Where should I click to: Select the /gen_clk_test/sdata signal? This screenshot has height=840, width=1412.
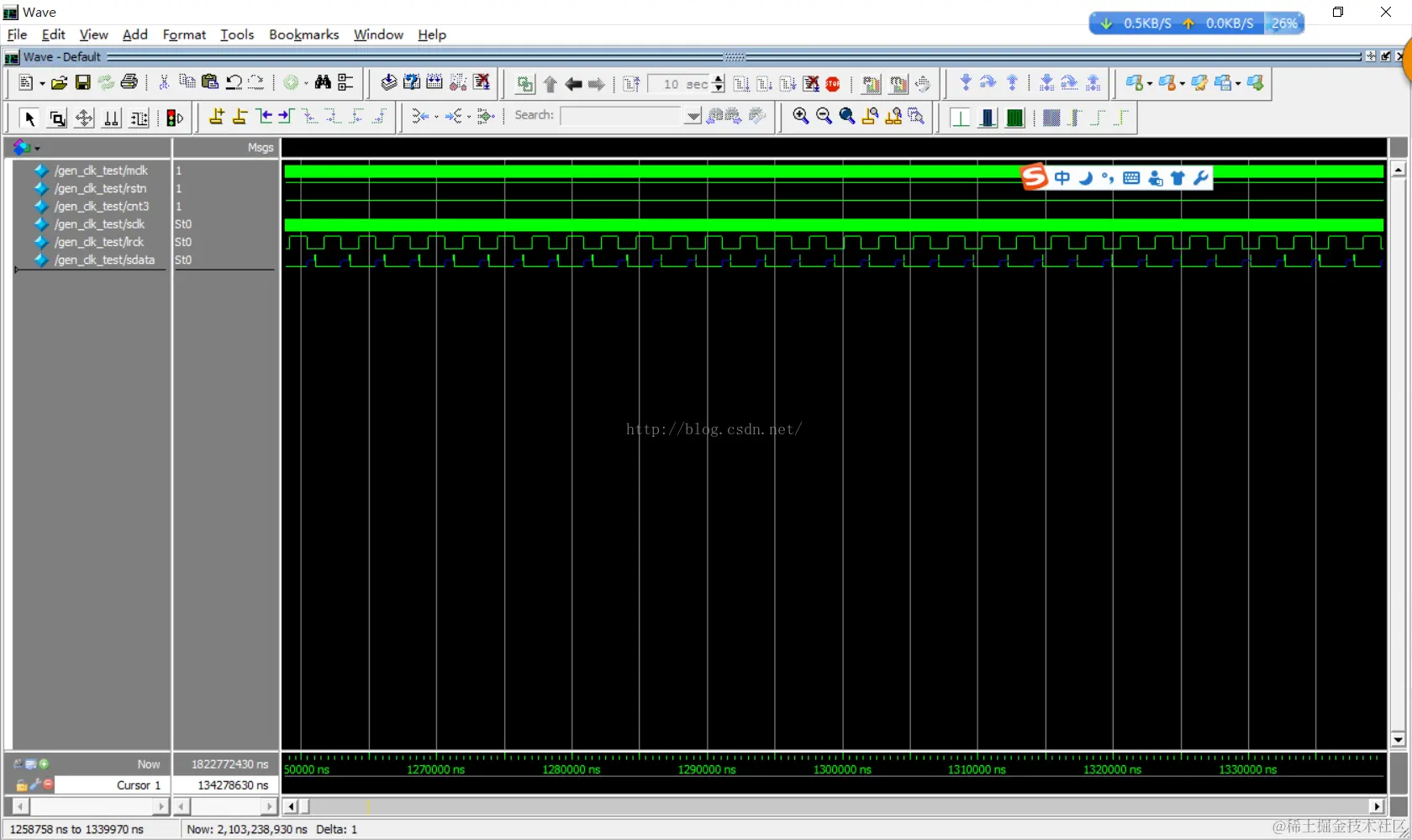point(104,260)
